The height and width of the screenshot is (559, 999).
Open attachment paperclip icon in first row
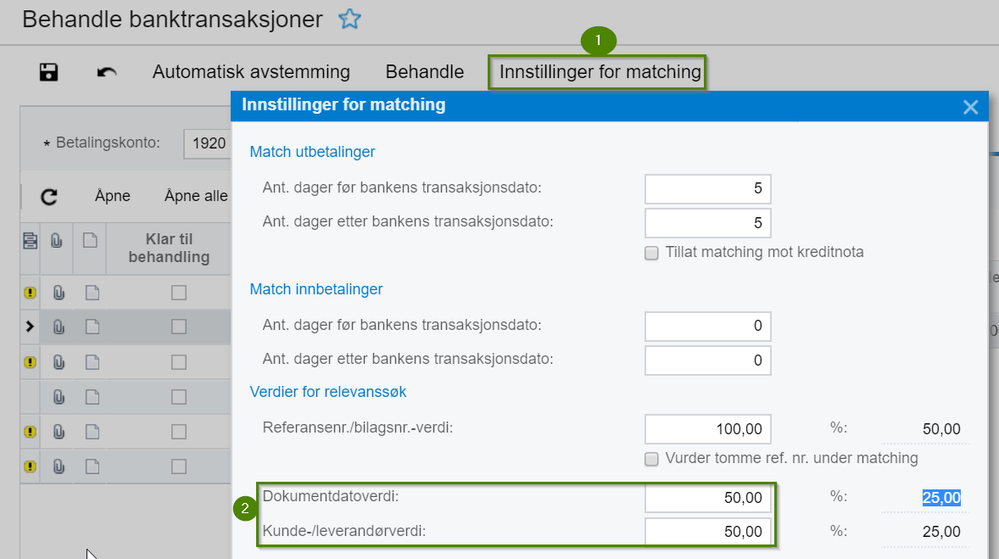coord(59,293)
